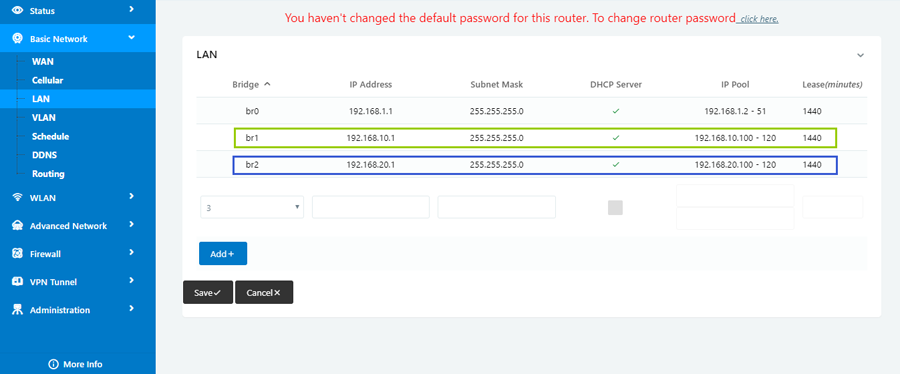Image resolution: width=900 pixels, height=374 pixels.
Task: Click the More Info circle icon
Action: point(54,364)
